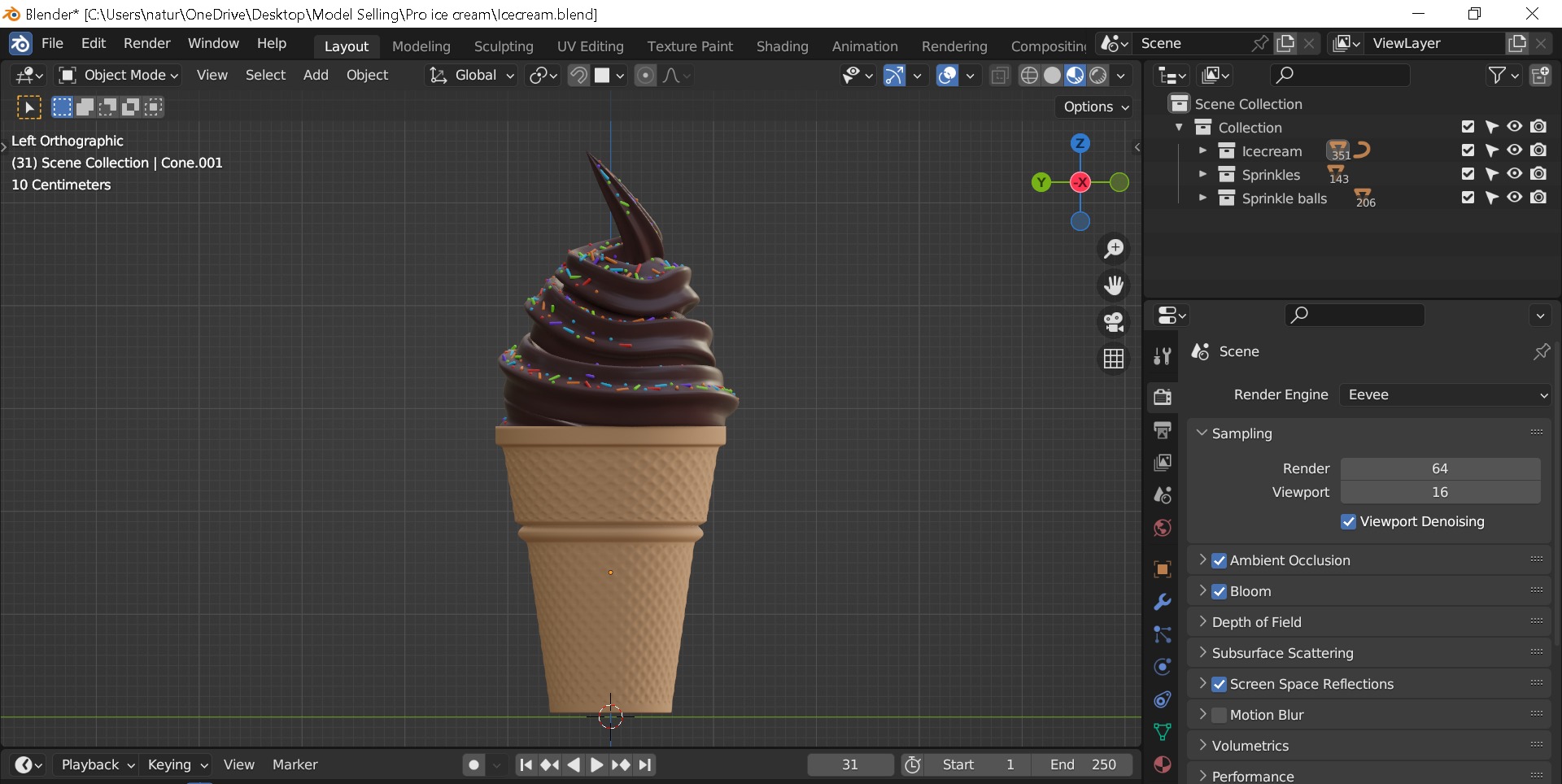The width and height of the screenshot is (1562, 784).
Task: Click the Blender logo menu
Action: click(x=20, y=43)
